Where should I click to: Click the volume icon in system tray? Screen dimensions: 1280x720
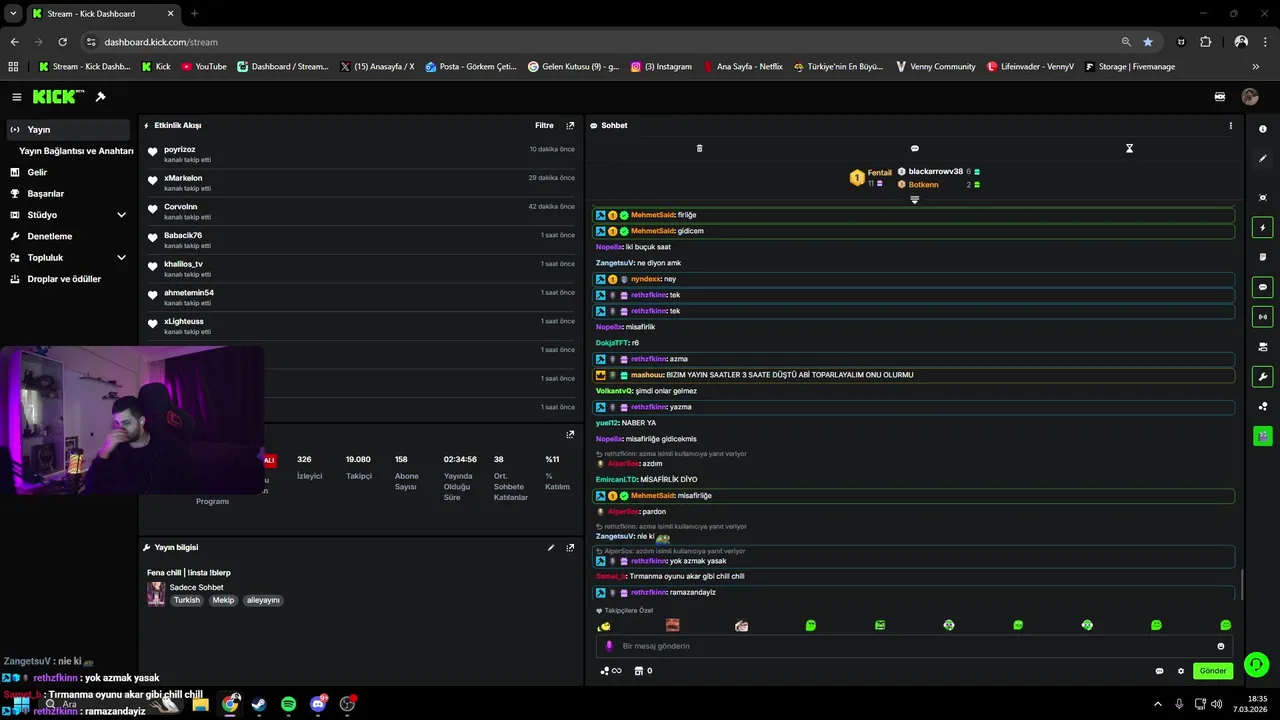[x=1217, y=704]
